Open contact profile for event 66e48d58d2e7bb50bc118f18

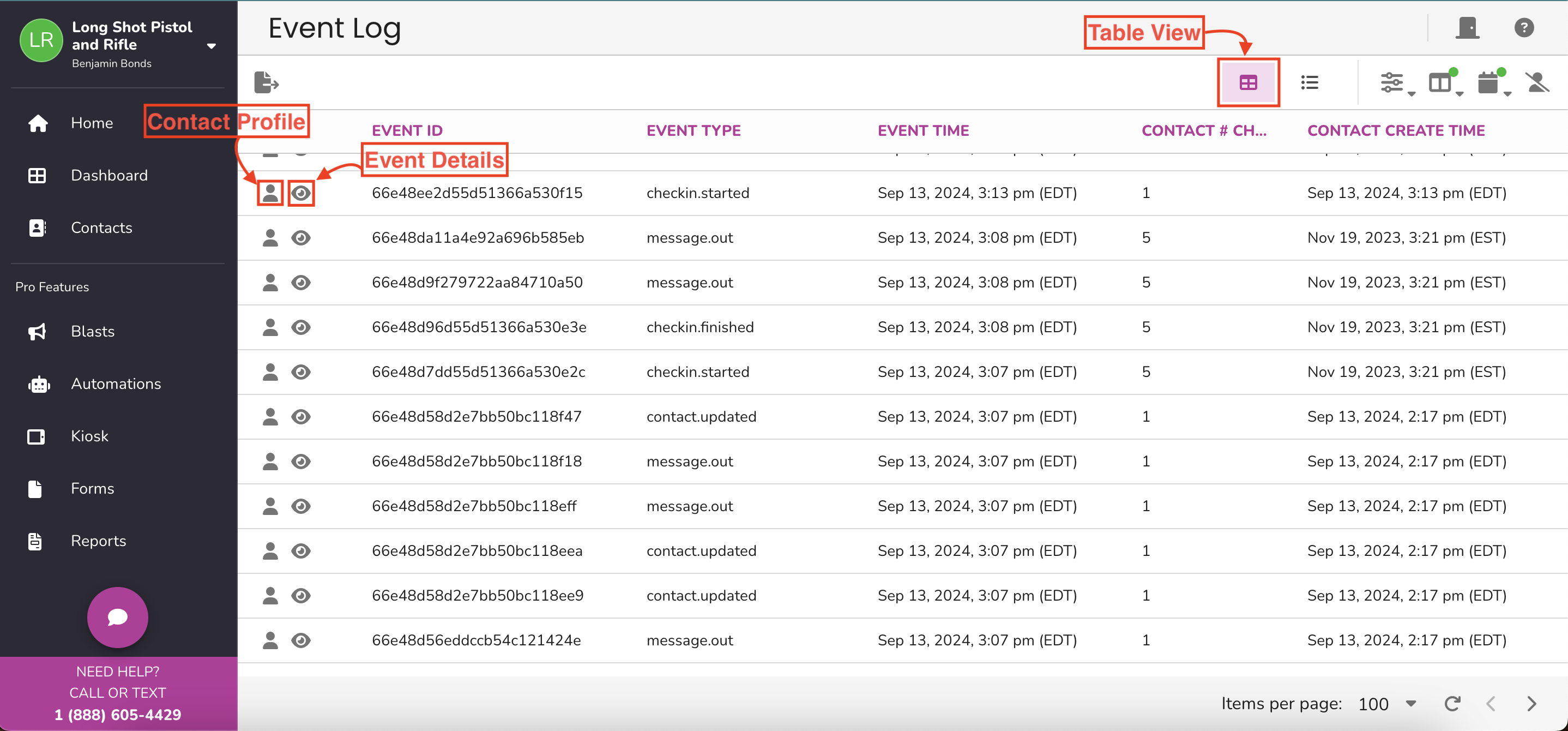(270, 461)
